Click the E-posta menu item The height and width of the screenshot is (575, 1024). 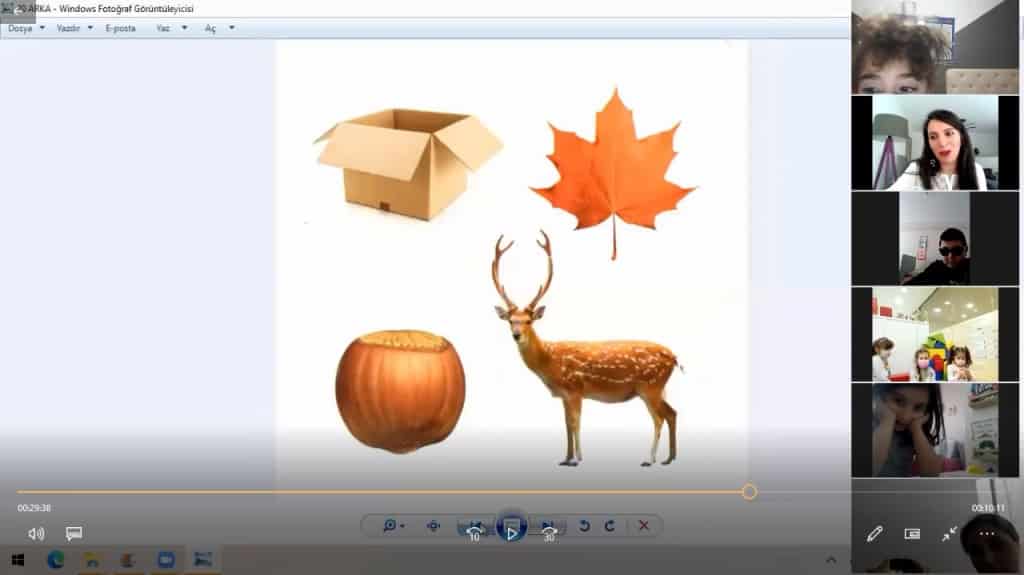[x=121, y=28]
